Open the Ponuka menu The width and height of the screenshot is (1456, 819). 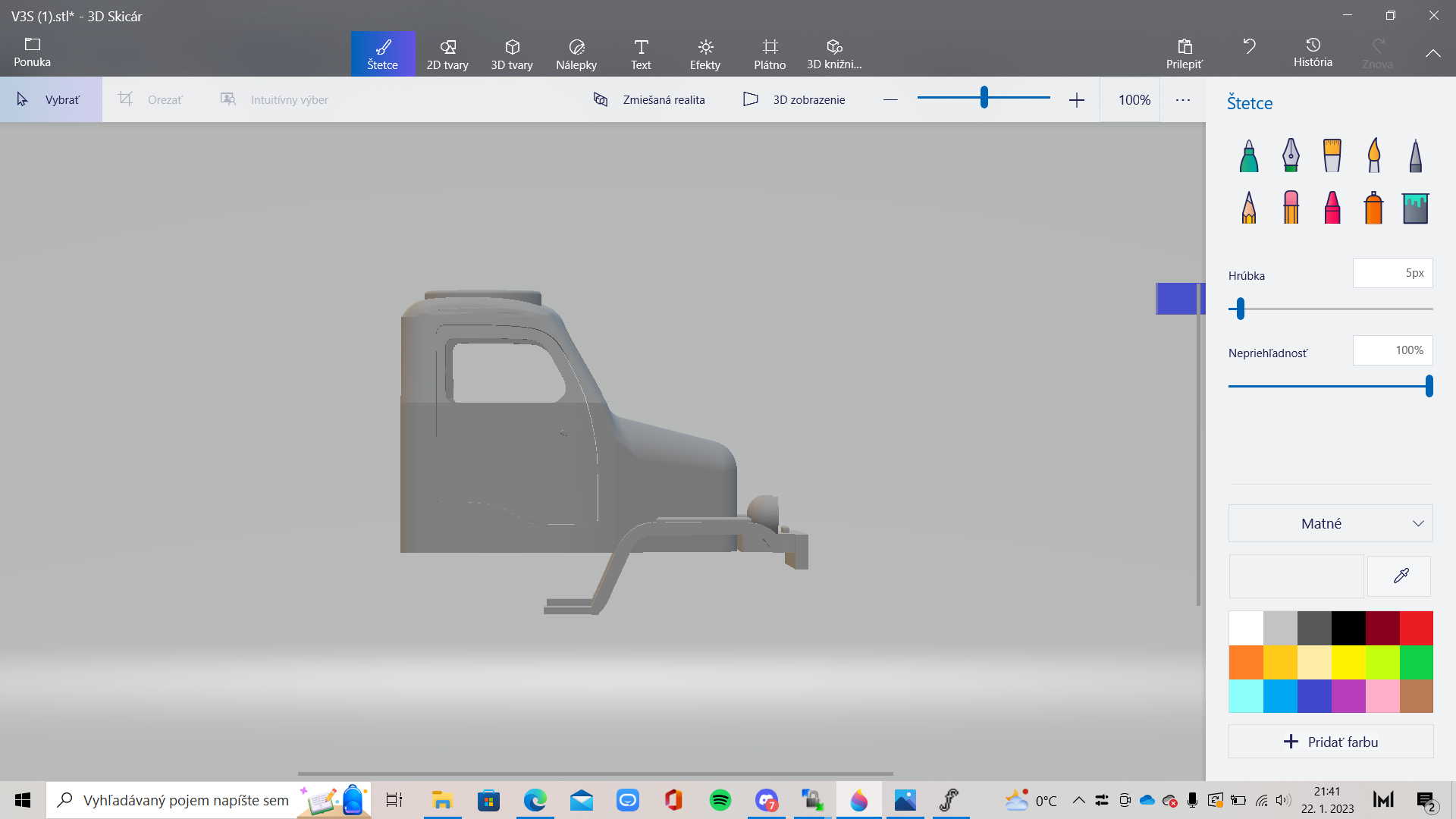32,53
